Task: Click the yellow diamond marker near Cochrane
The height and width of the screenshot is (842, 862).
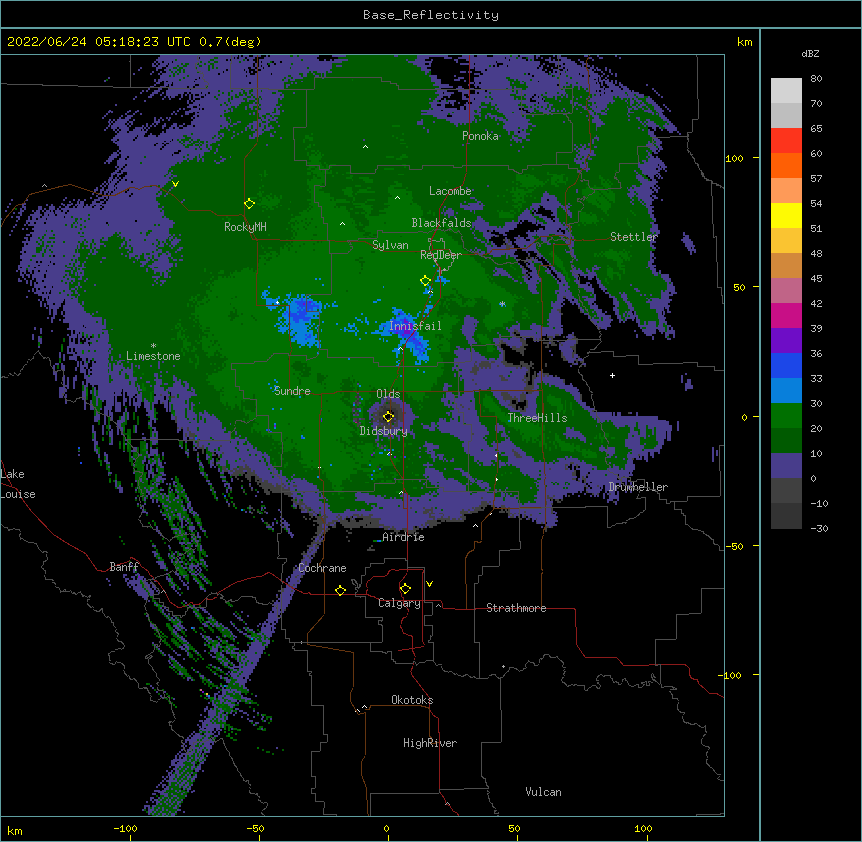Action: [x=340, y=590]
